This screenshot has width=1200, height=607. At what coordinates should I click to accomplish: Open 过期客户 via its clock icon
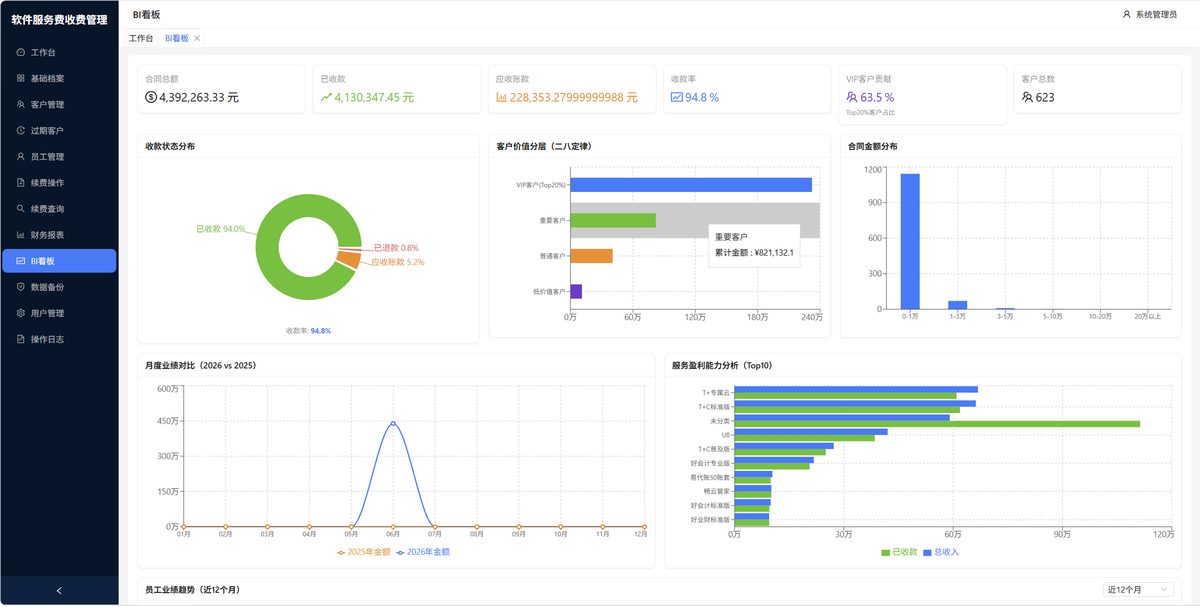pyautogui.click(x=21, y=130)
